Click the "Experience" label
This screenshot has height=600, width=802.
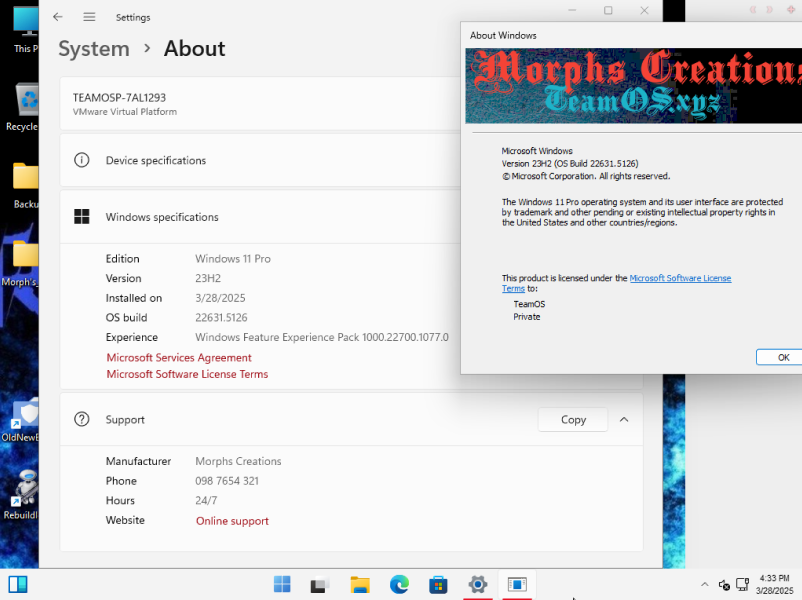(x=131, y=337)
